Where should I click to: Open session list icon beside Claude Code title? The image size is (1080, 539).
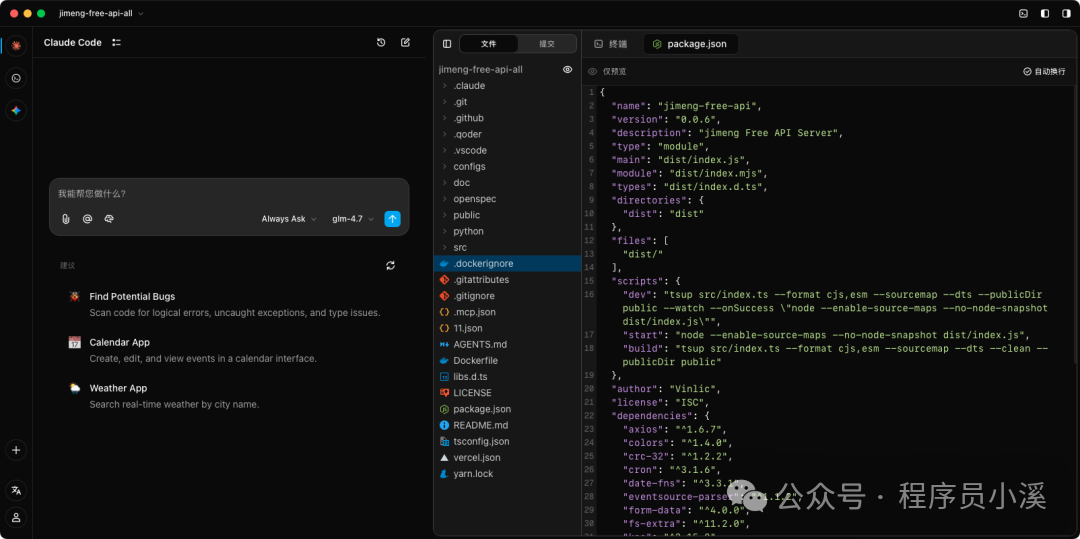click(x=116, y=43)
